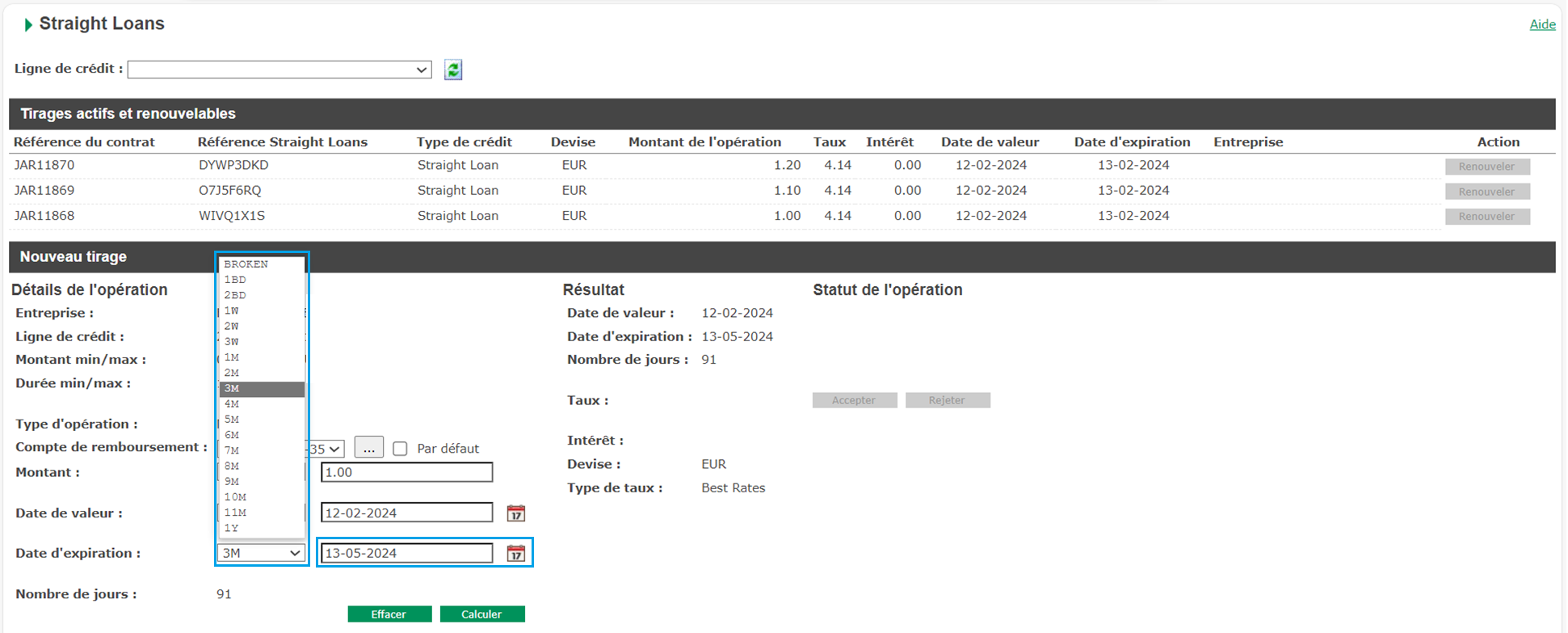Click the Effacer button

pyautogui.click(x=389, y=614)
